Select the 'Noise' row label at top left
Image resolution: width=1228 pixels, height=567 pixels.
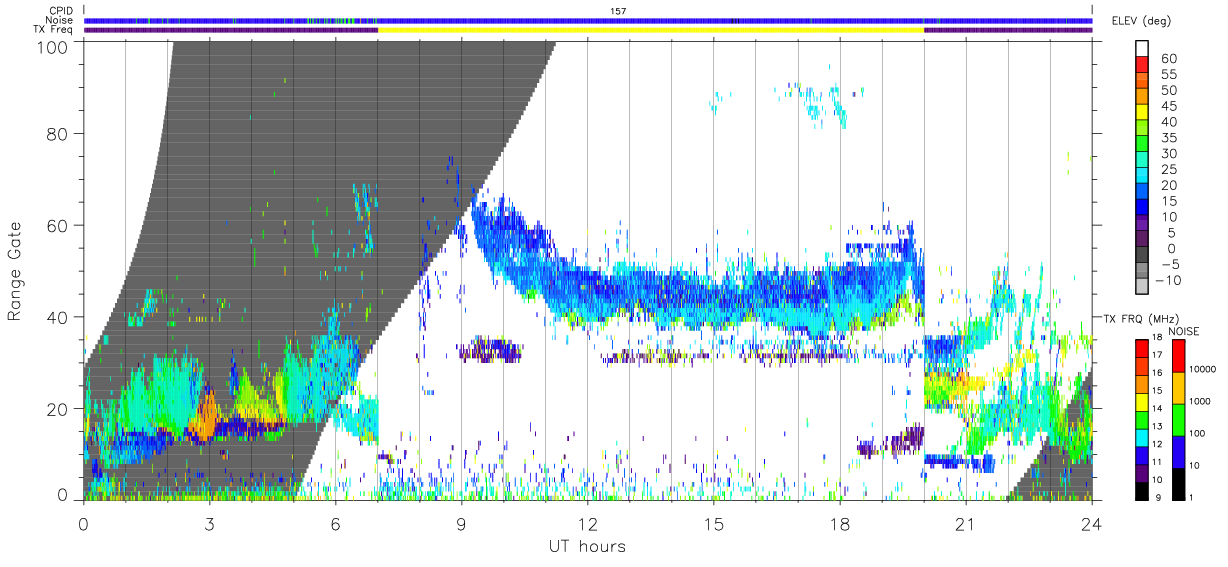tap(60, 20)
